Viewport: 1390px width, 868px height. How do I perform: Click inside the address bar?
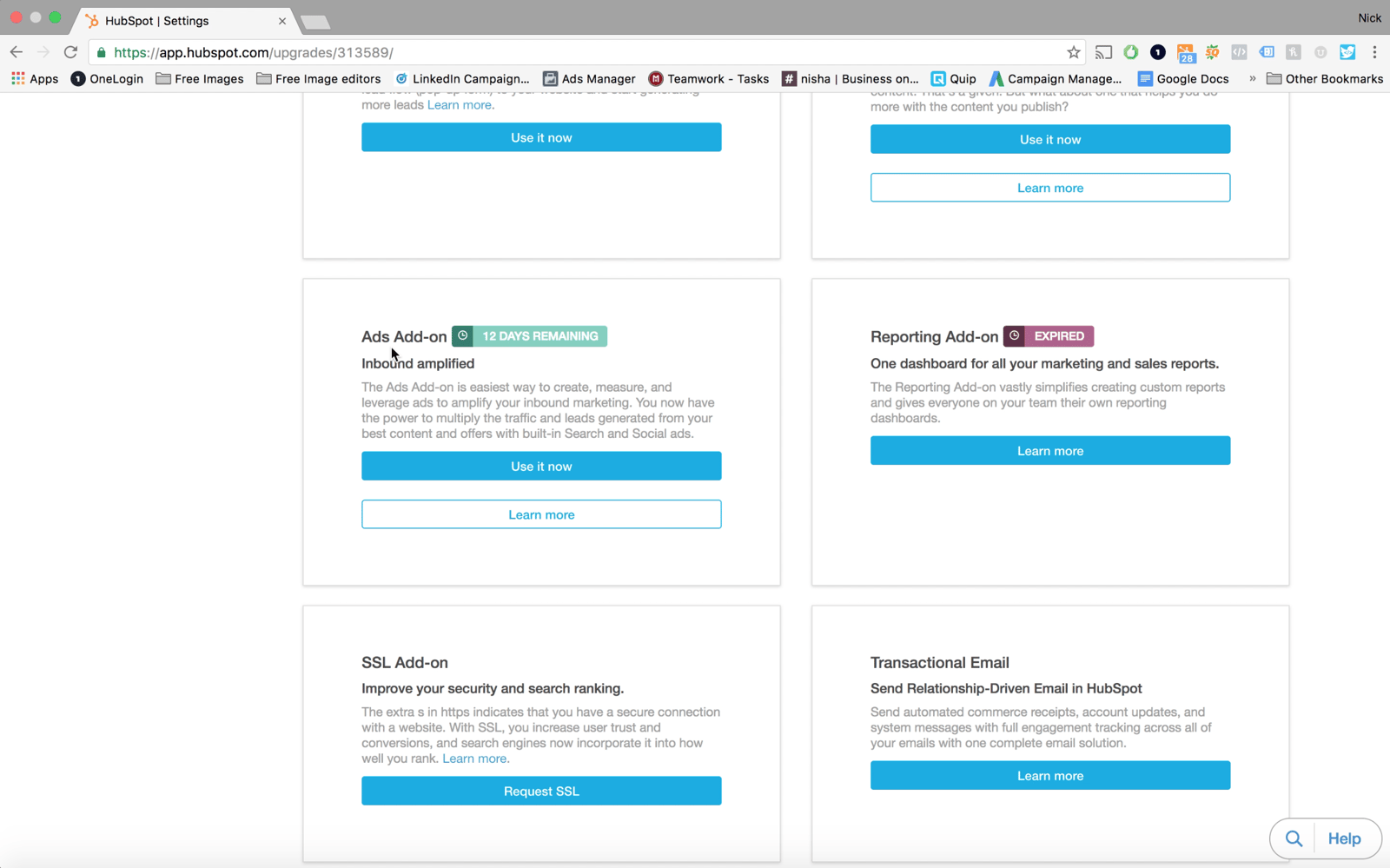521,52
